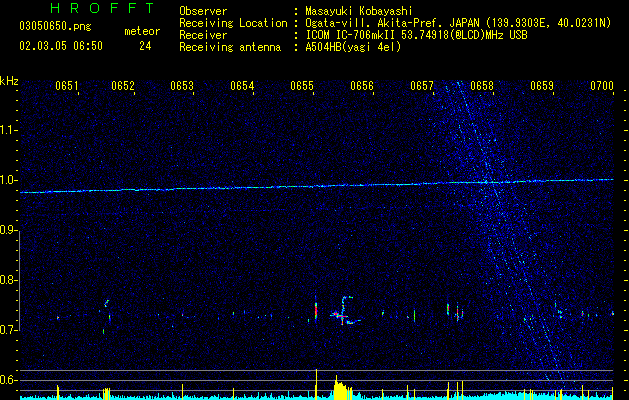Click the meteor label
This screenshot has height=400, width=629.
pyautogui.click(x=142, y=31)
